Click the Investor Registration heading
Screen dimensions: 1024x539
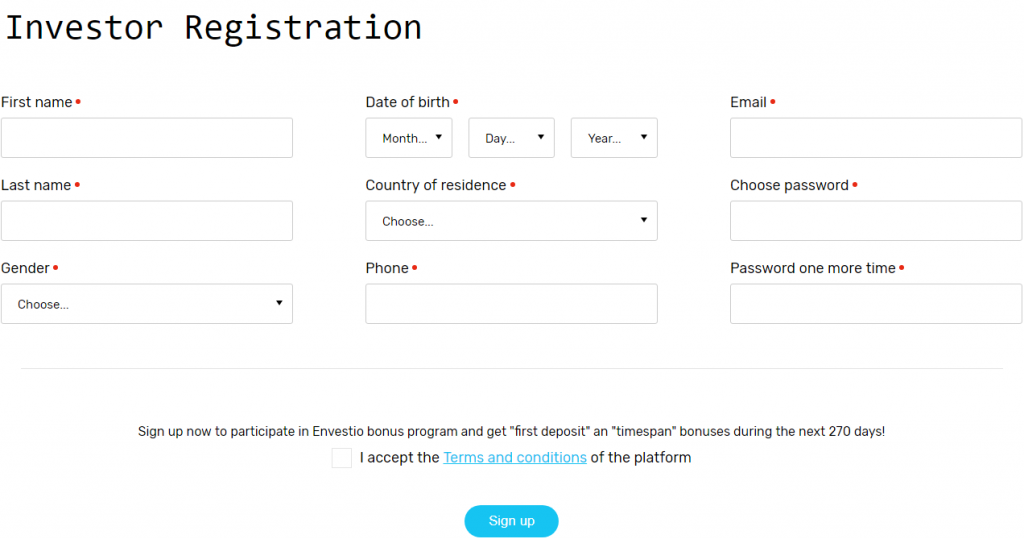tap(213, 27)
